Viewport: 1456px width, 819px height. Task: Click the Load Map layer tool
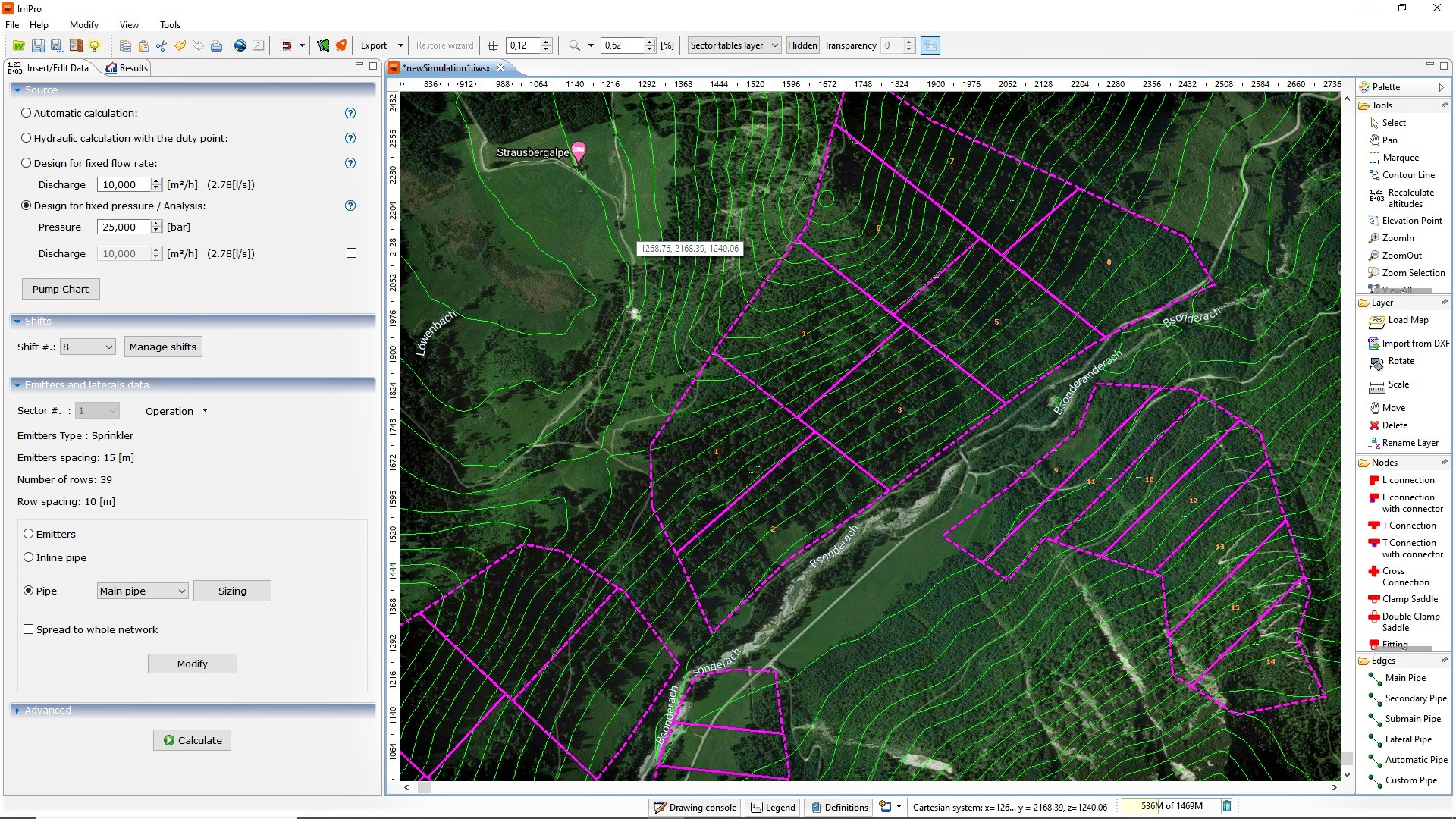tap(1407, 320)
